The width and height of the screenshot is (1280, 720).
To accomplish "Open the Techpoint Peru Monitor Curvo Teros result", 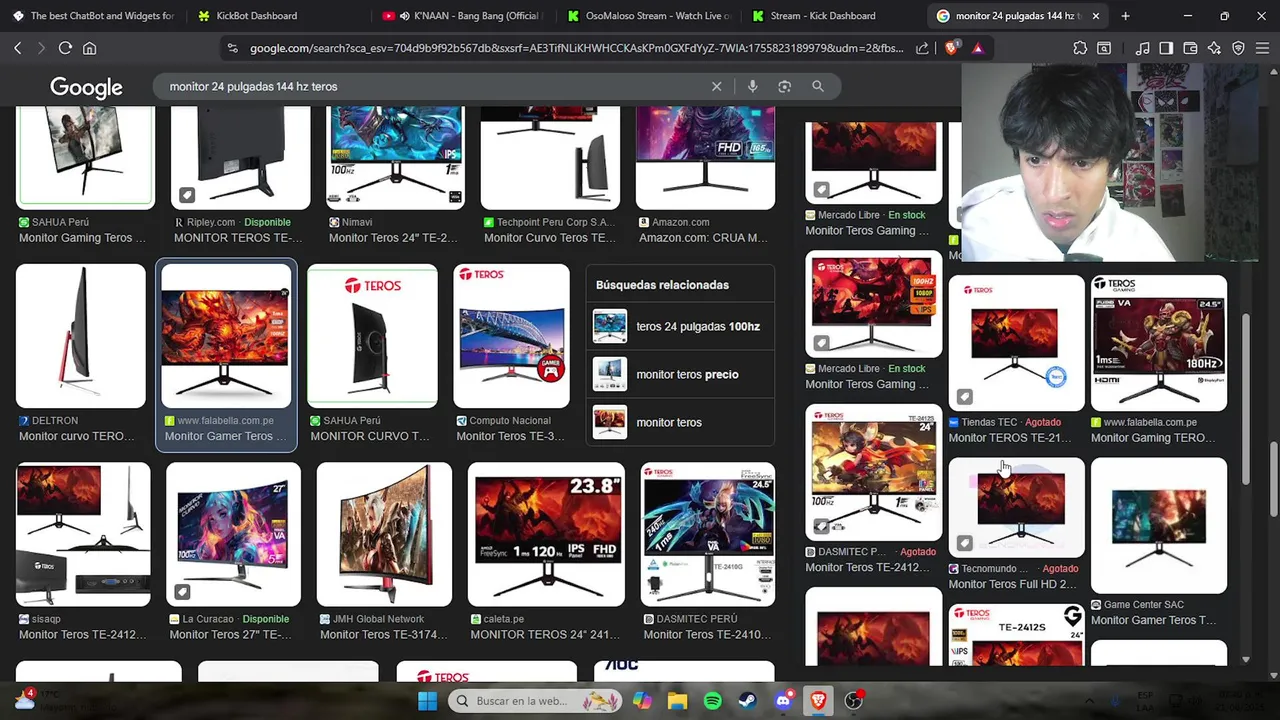I will (x=550, y=158).
